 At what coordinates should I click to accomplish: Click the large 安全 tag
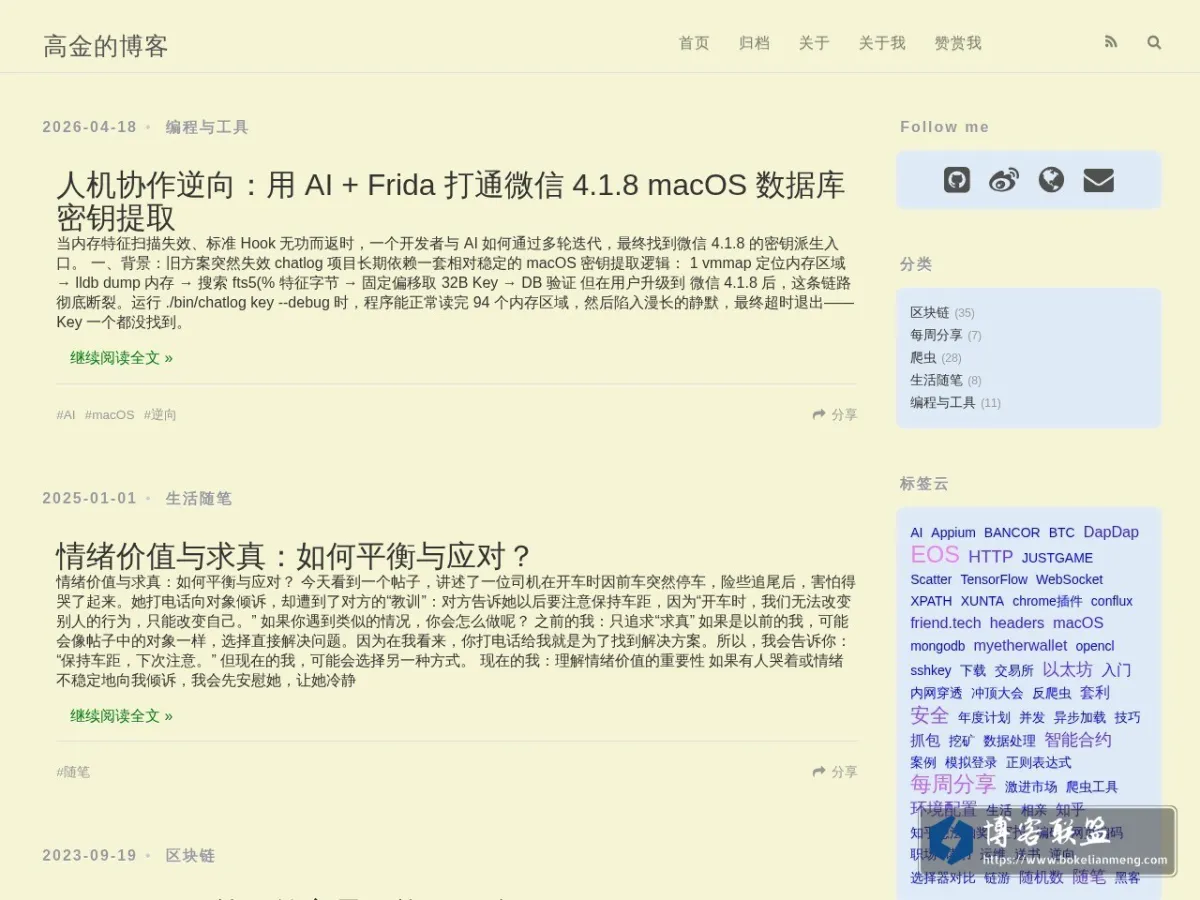pos(929,716)
